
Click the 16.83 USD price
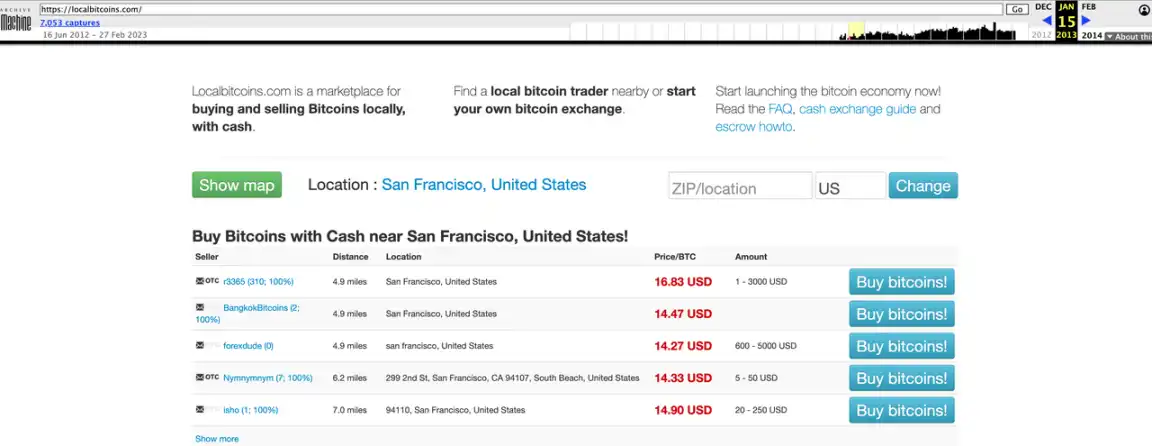click(x=683, y=281)
